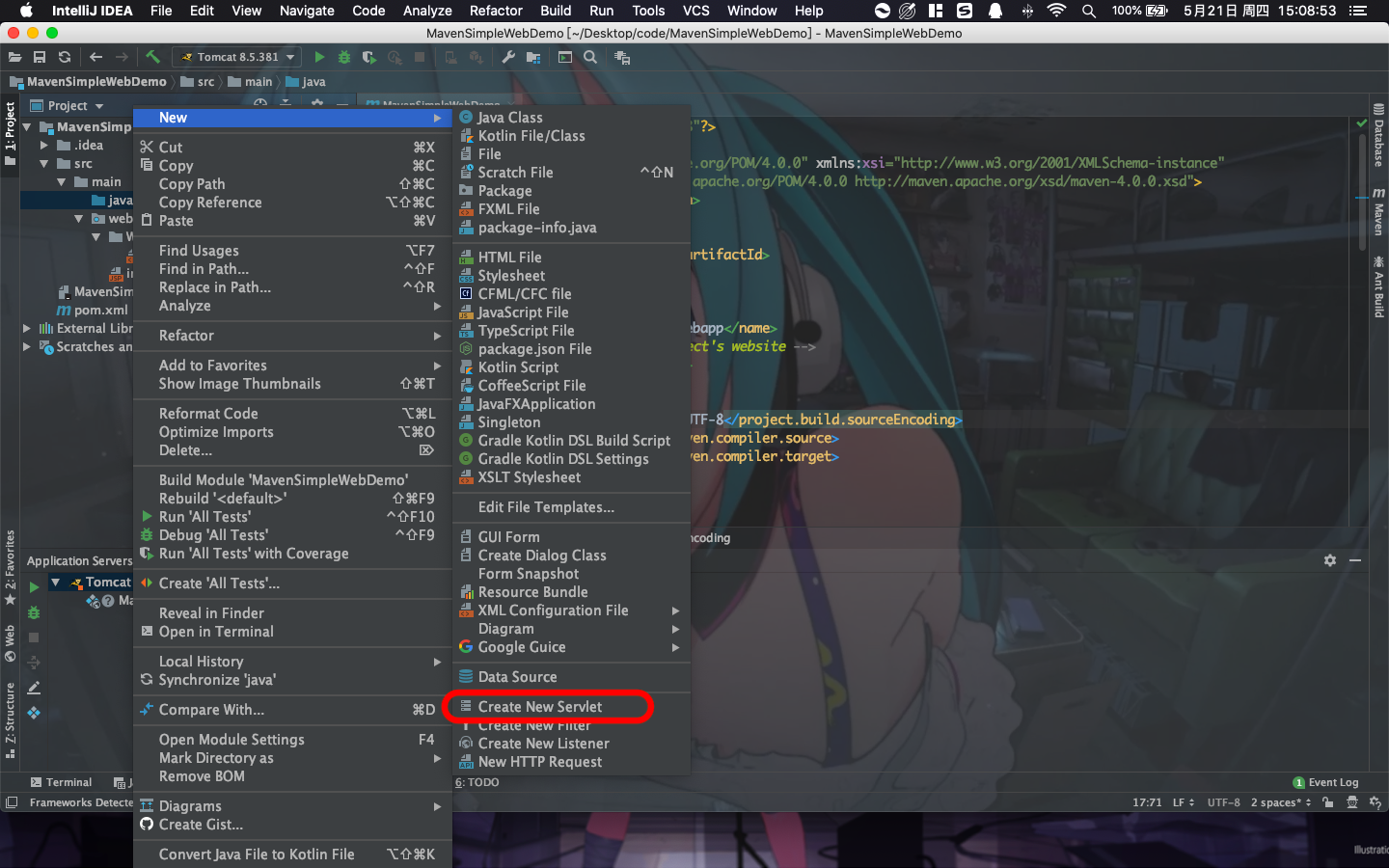Toggle tool window bars with bottom-left icon
The width and height of the screenshot is (1389, 868).
(12, 802)
